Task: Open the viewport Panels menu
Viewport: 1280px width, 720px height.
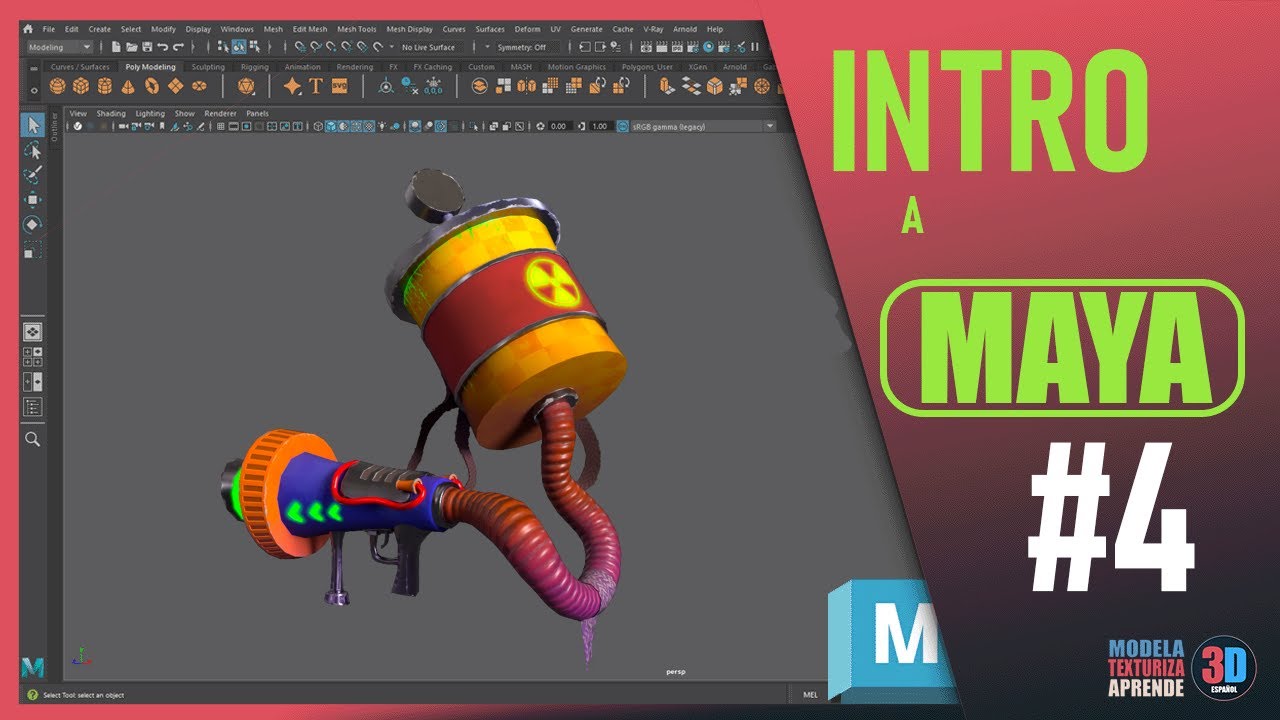Action: 257,114
